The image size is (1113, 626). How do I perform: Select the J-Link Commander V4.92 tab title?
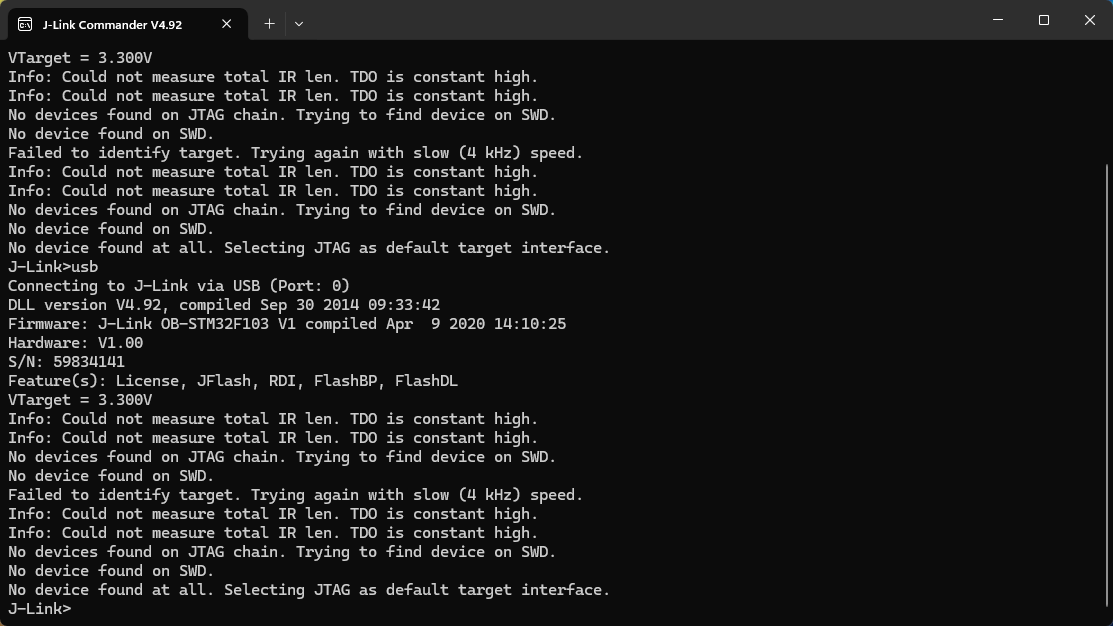pyautogui.click(x=112, y=25)
